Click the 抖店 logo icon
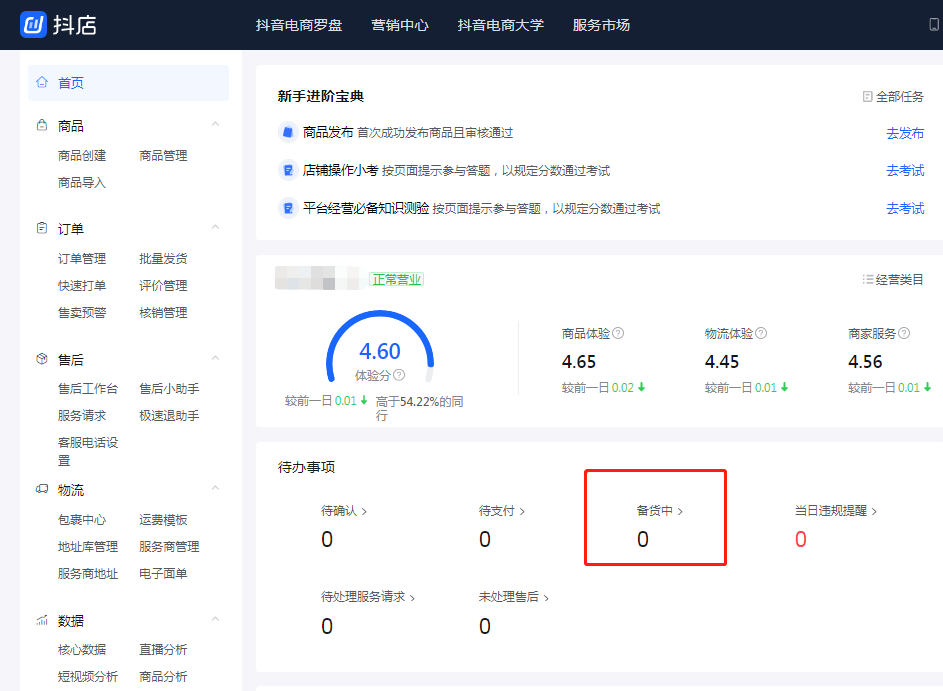 [33, 25]
